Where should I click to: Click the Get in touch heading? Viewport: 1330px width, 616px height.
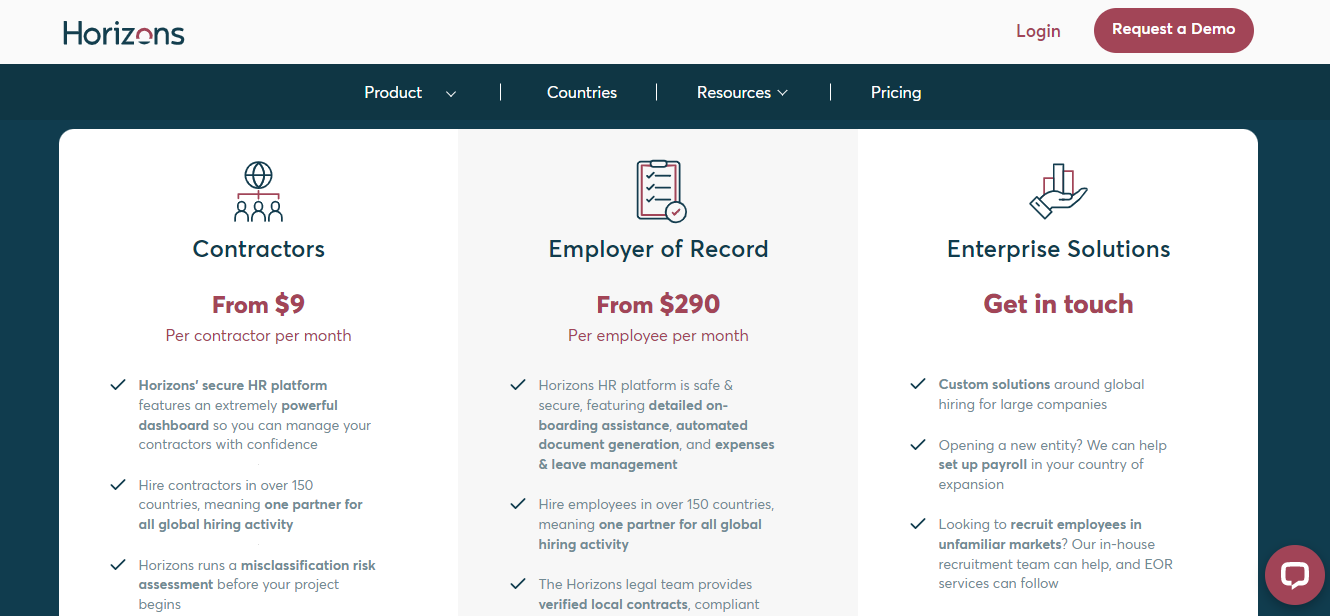[1058, 304]
